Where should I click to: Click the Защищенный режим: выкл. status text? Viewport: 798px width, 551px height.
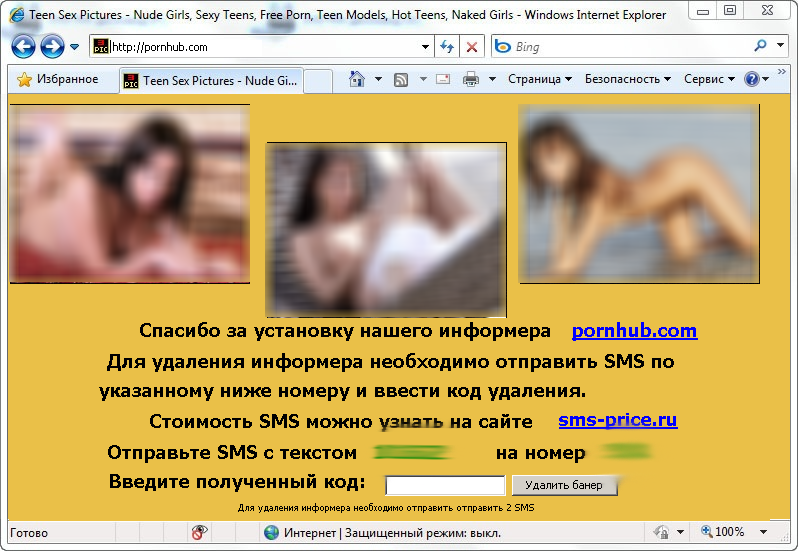pos(423,533)
